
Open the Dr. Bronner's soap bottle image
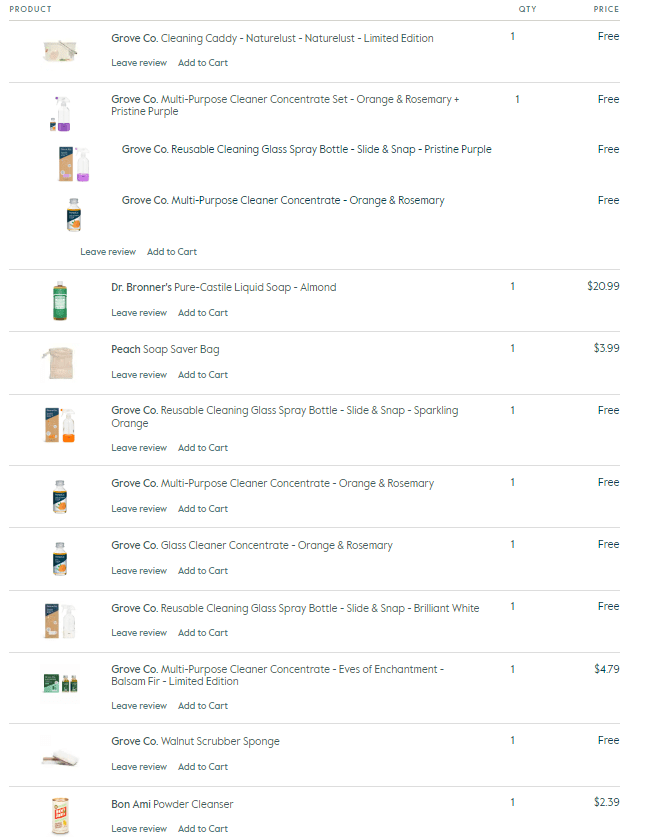pos(60,300)
